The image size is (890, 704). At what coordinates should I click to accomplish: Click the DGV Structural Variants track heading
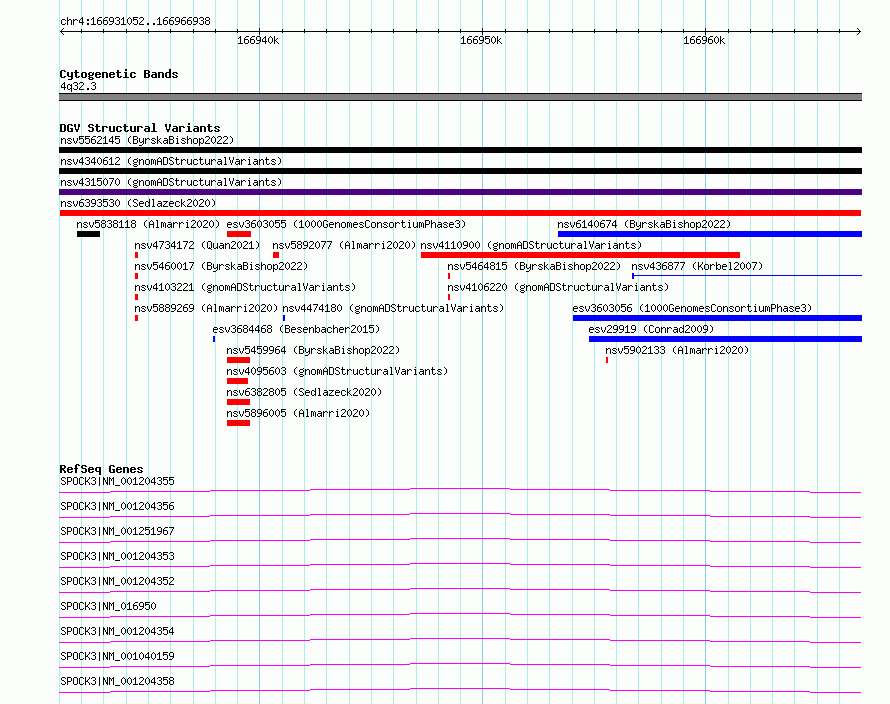pos(140,128)
